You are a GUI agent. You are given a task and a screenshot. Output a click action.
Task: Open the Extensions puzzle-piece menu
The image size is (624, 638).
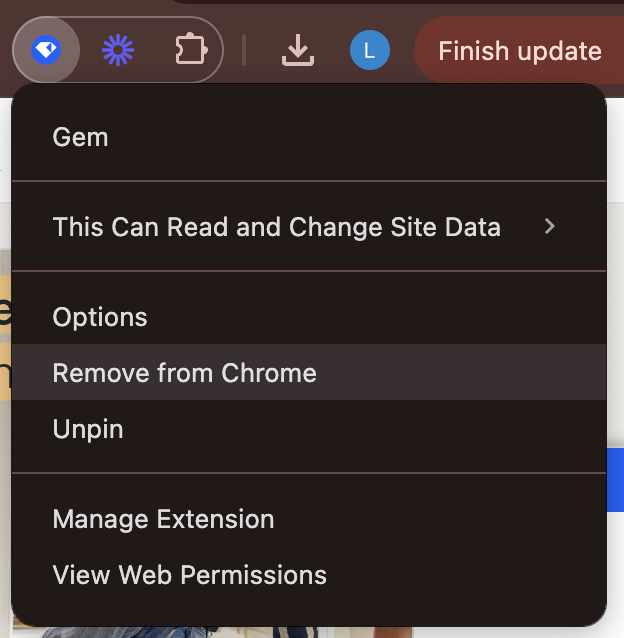coord(191,50)
